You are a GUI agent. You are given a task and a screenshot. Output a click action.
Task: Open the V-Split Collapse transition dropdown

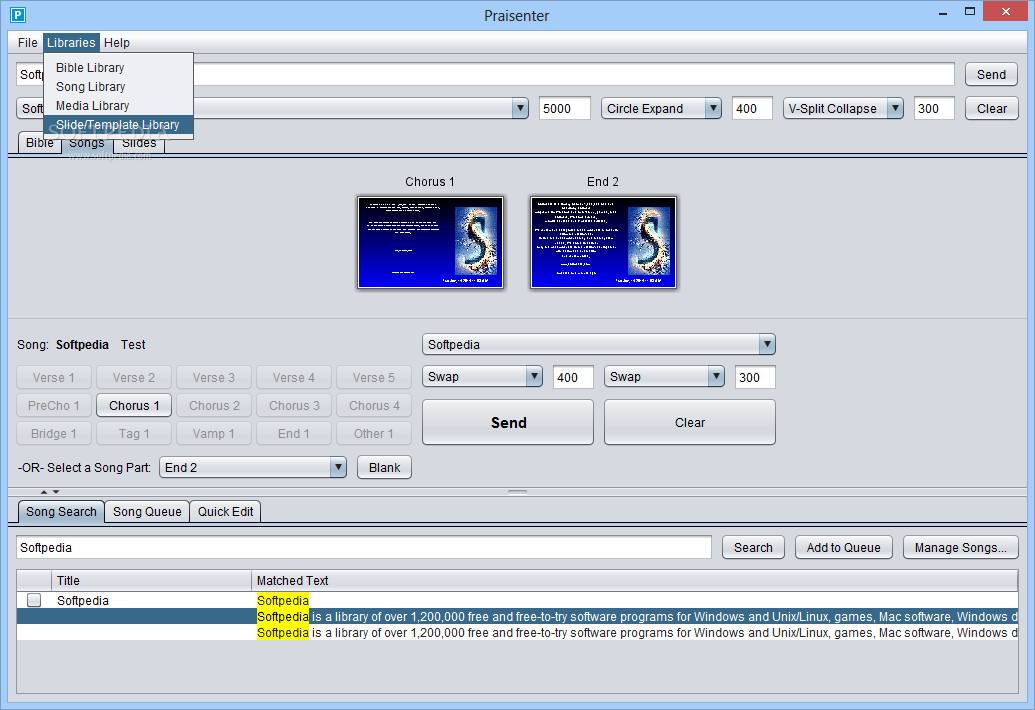coord(843,109)
